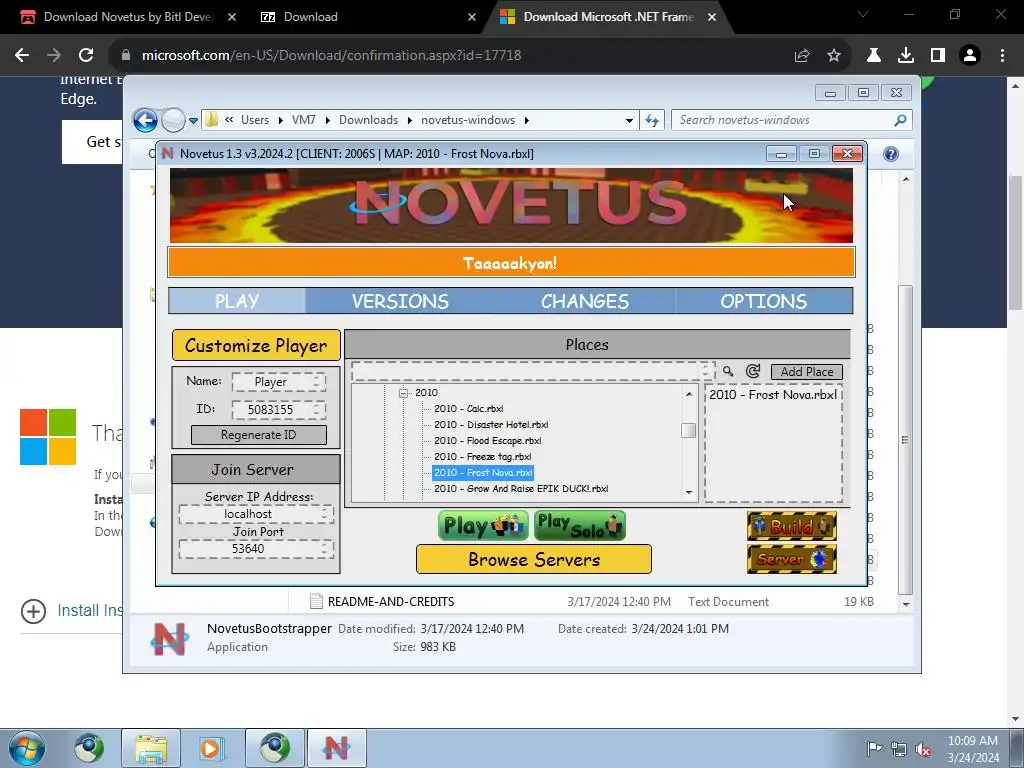The width and height of the screenshot is (1024, 768).
Task: Click the player ID input field
Action: [x=279, y=409]
